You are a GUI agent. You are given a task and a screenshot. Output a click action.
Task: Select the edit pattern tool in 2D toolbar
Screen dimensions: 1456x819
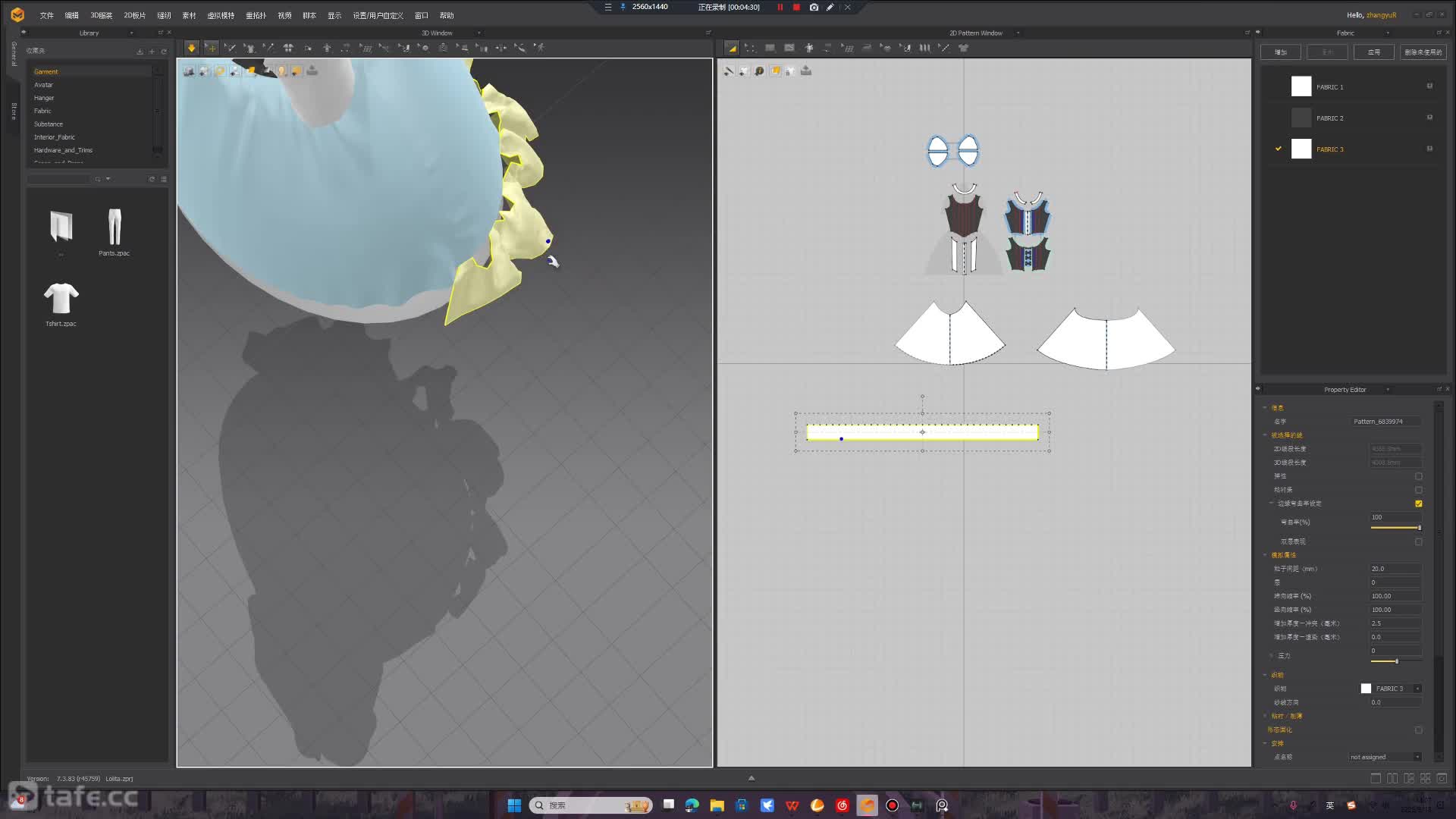[x=731, y=48]
